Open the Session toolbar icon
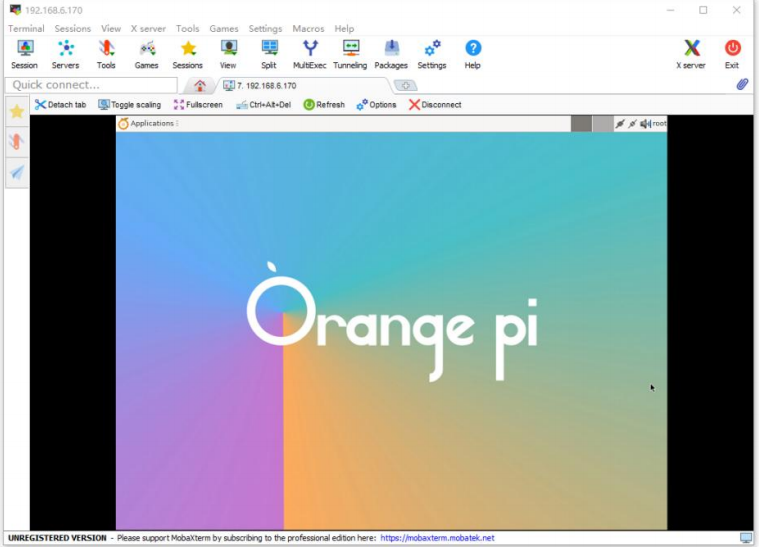759x547 pixels. (24, 54)
